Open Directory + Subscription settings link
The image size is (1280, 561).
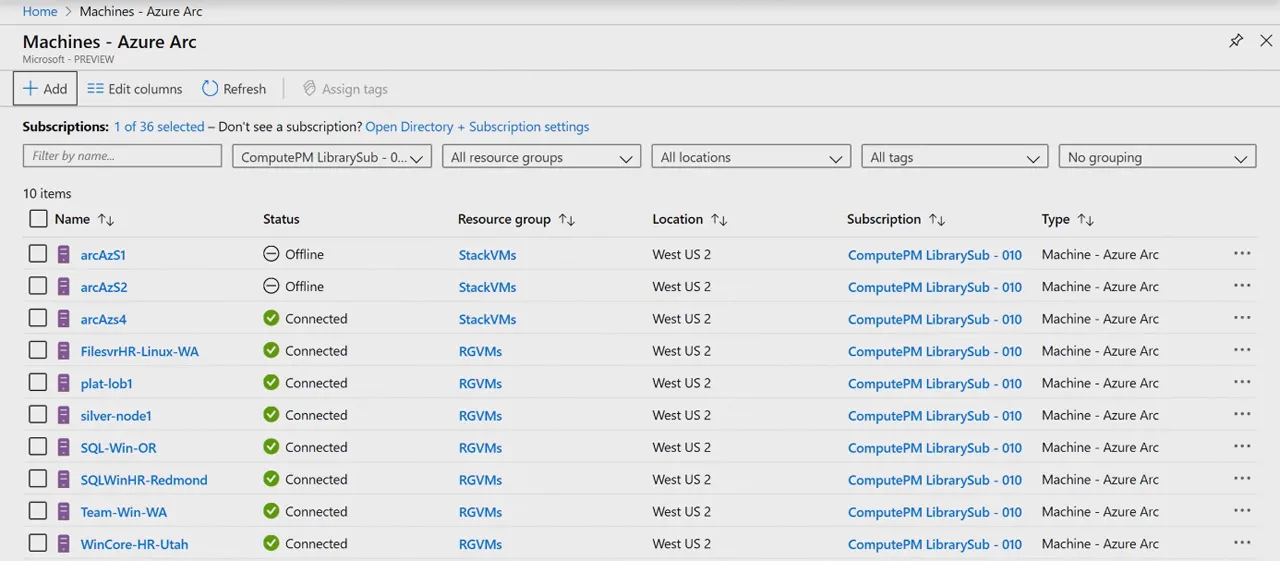pyautogui.click(x=477, y=127)
